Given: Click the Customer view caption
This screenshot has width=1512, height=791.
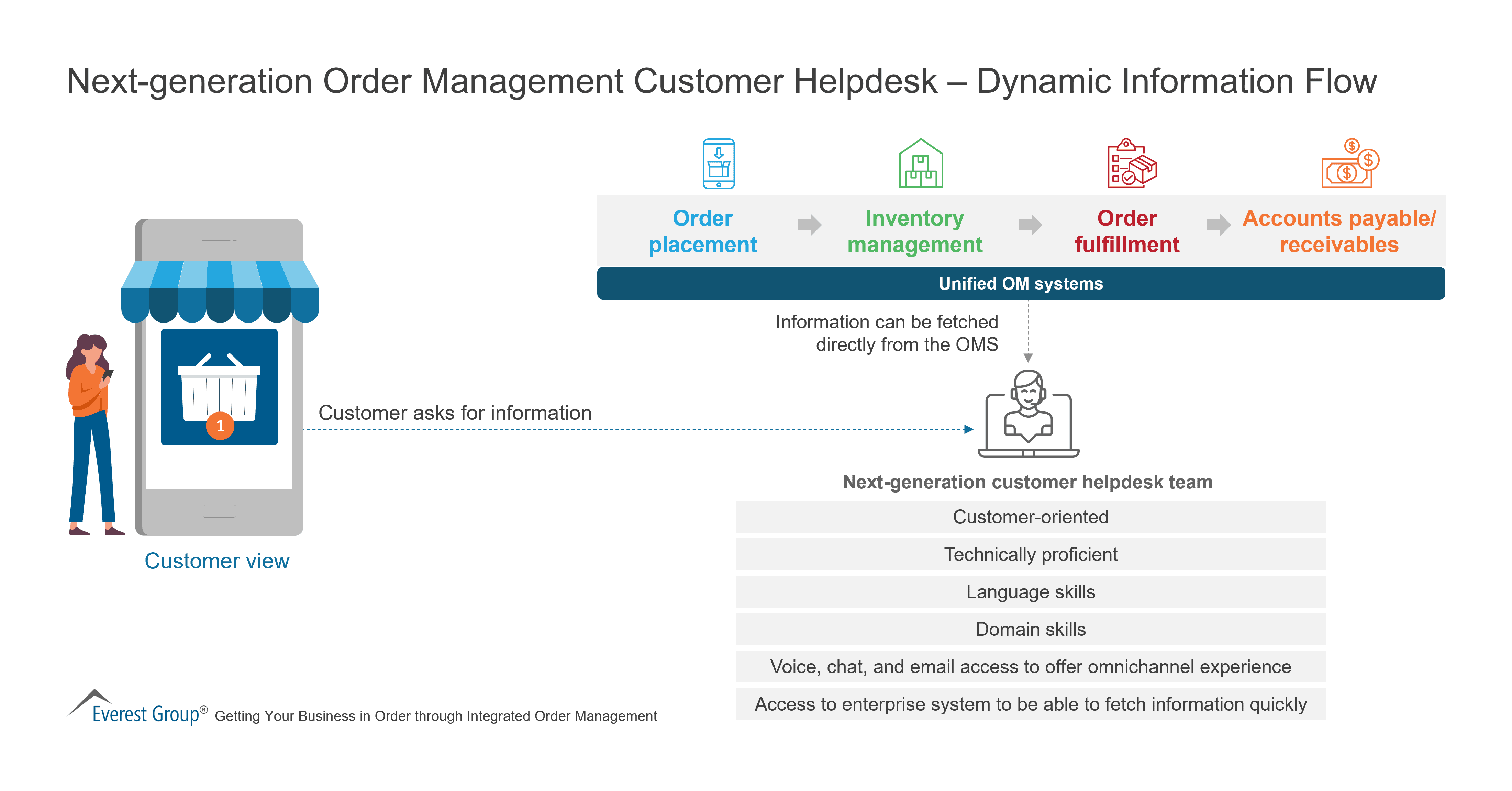Looking at the screenshot, I should [216, 561].
